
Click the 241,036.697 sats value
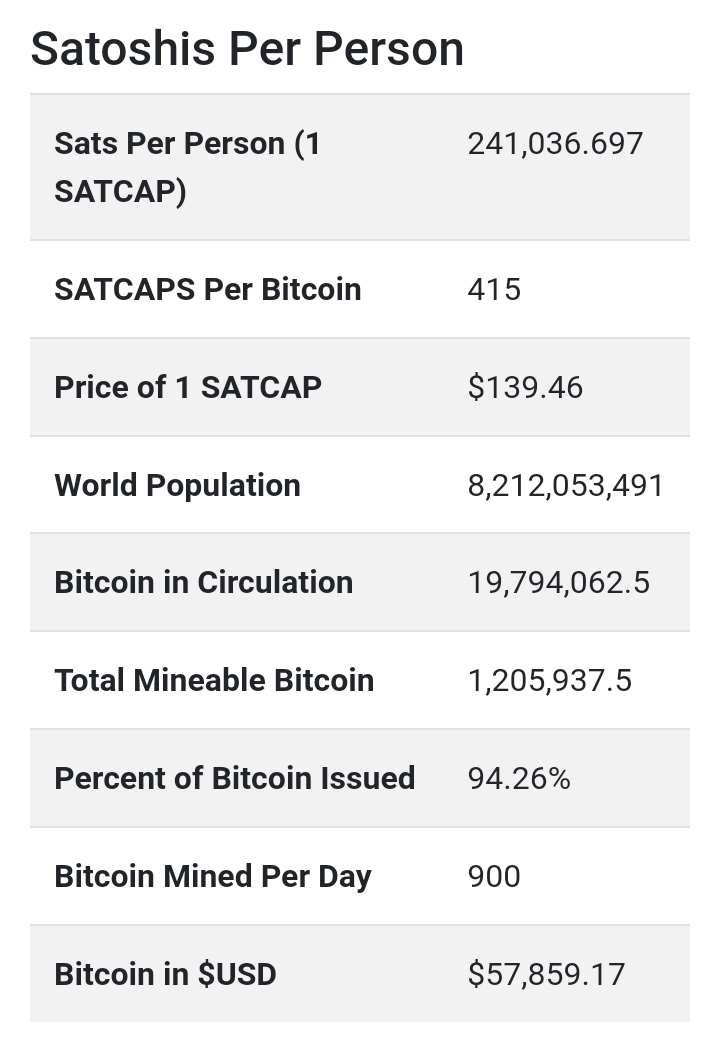(x=555, y=144)
